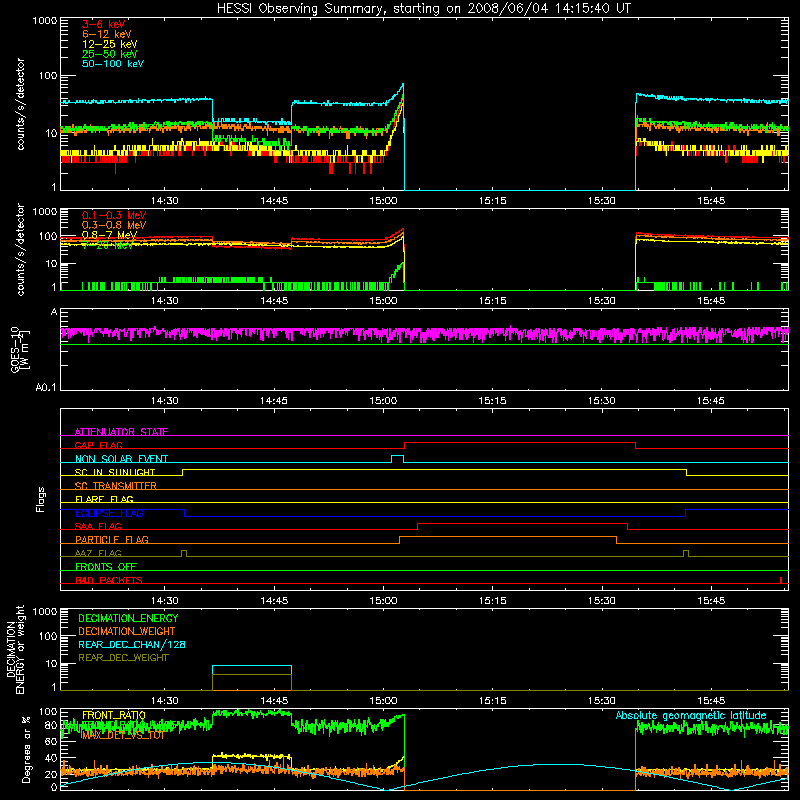This screenshot has width=800, height=800.
Task: Click the DECIMATION_WEIGHT legend label
Action: click(x=127, y=631)
